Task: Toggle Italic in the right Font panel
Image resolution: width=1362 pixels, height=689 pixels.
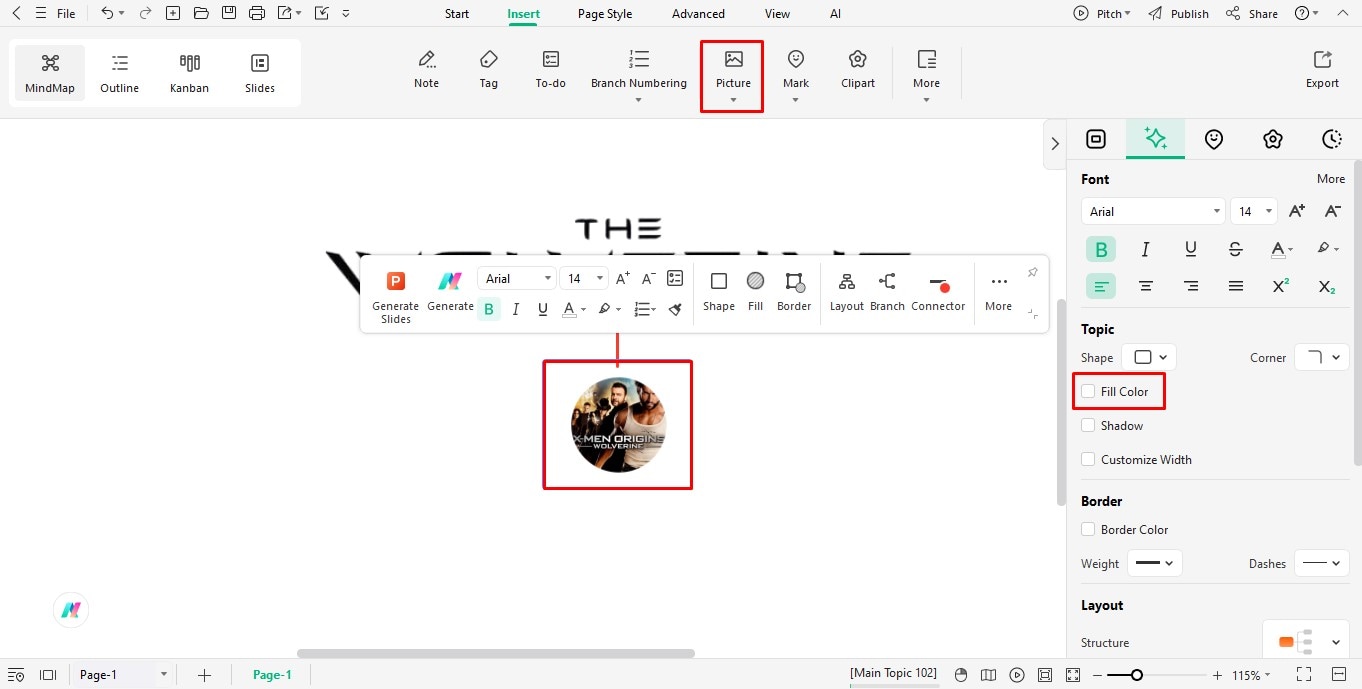Action: tap(1146, 249)
